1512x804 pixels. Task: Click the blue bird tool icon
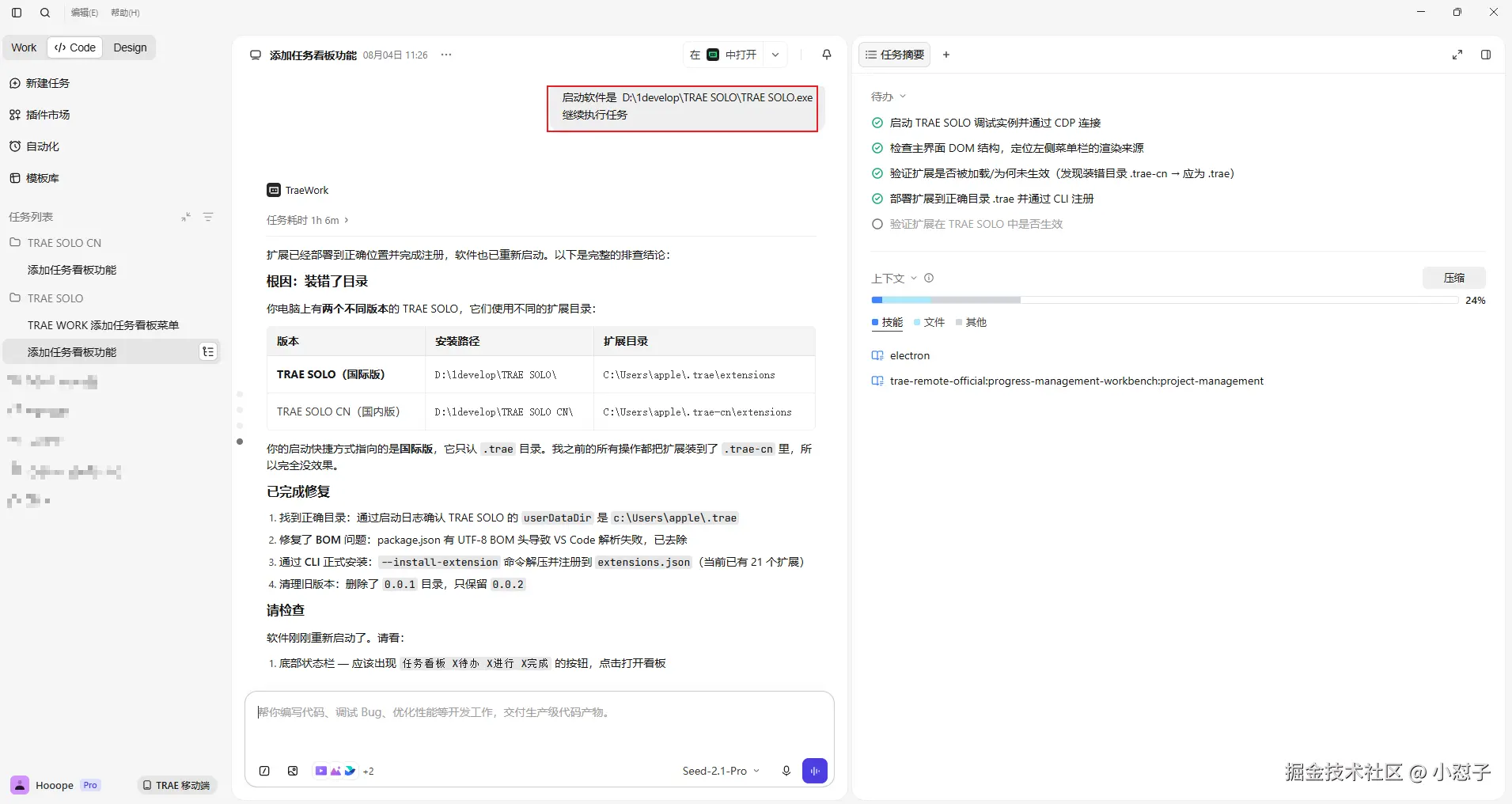click(x=350, y=771)
